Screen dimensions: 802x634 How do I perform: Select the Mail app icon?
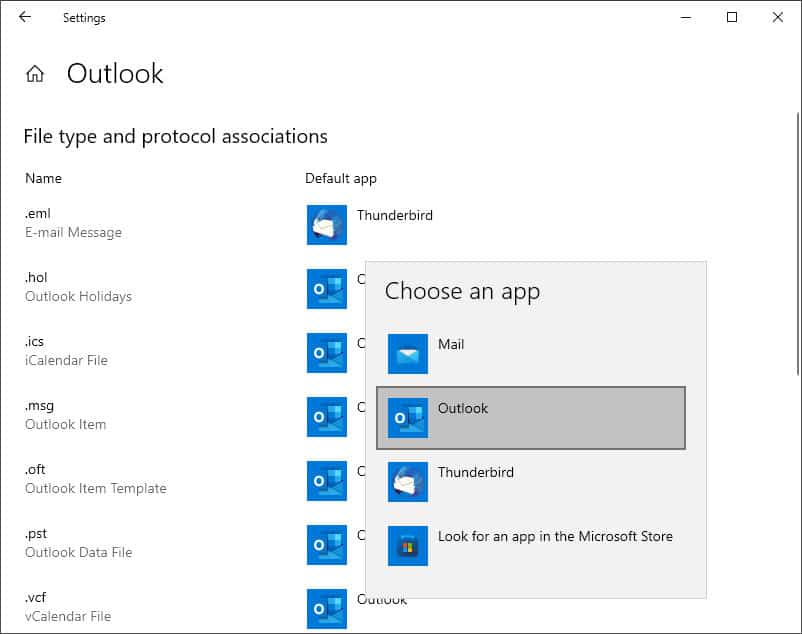click(408, 354)
